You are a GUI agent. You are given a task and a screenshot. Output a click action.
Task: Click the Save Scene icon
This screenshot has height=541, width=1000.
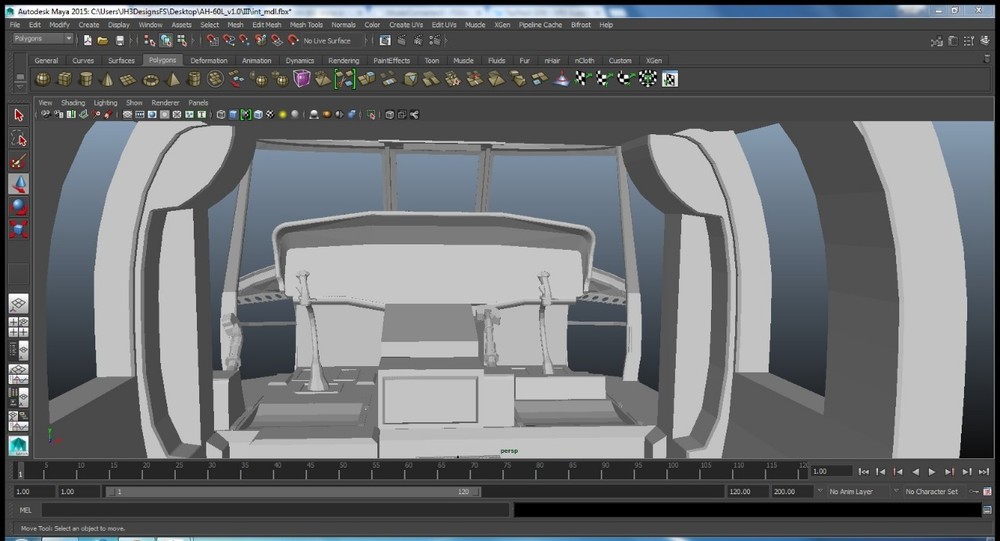[x=120, y=40]
